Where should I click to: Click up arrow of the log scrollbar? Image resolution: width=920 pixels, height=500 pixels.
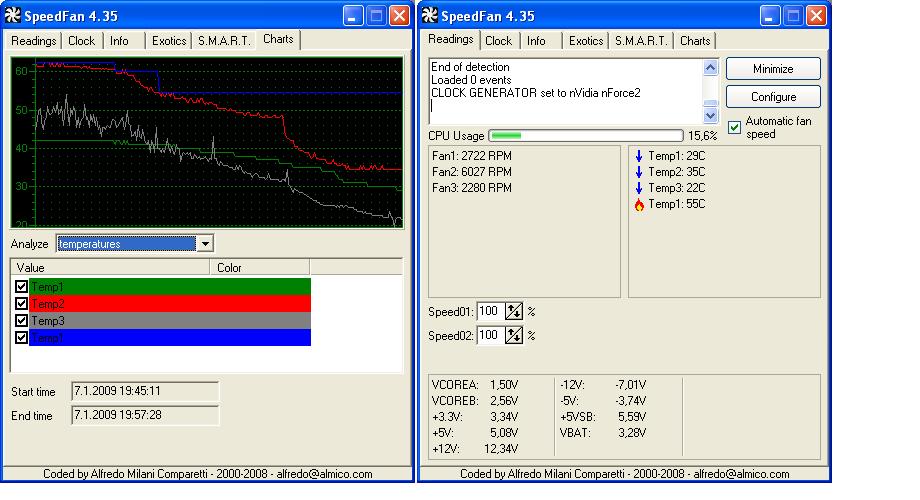click(x=711, y=67)
